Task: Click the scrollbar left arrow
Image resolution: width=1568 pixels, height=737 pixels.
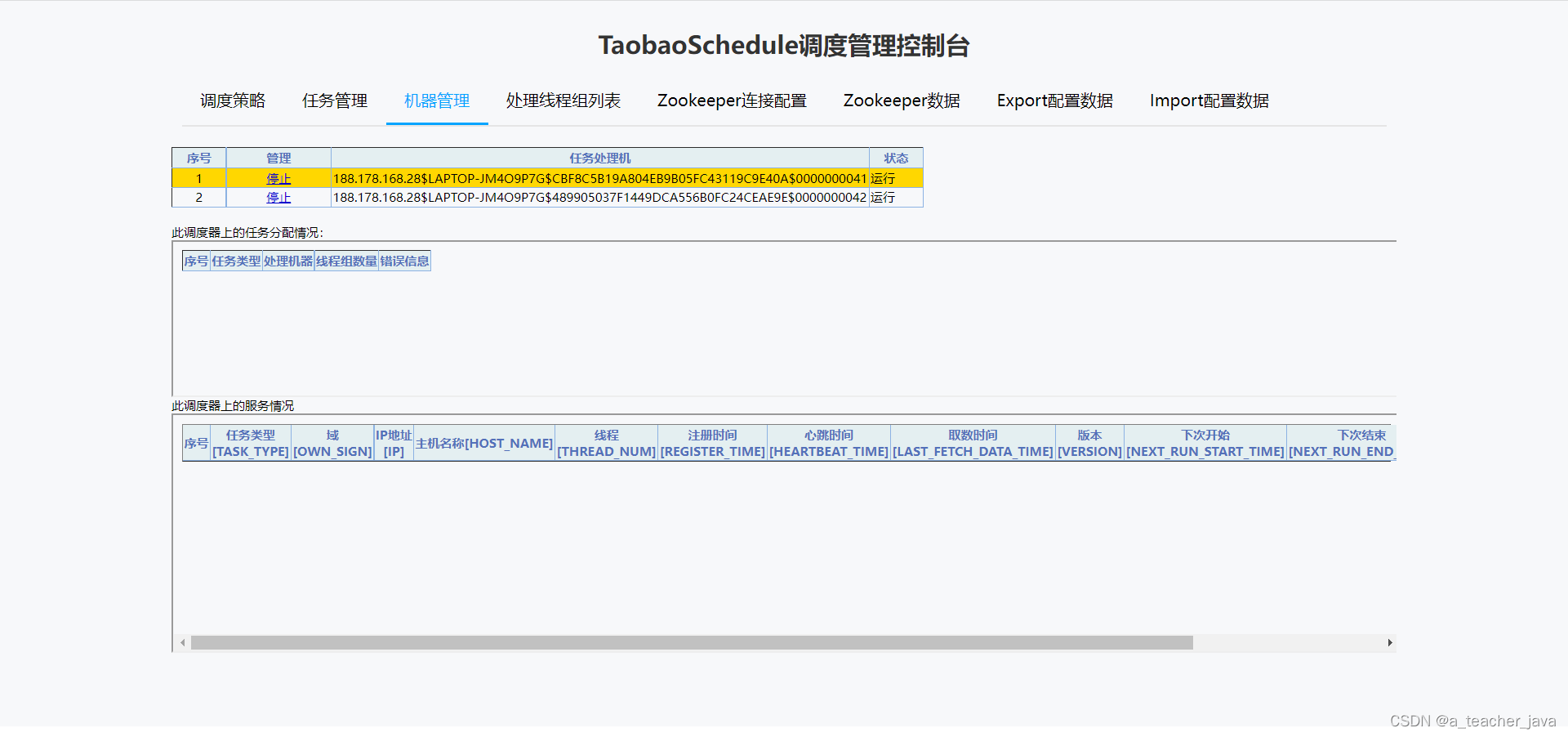Action: click(182, 643)
